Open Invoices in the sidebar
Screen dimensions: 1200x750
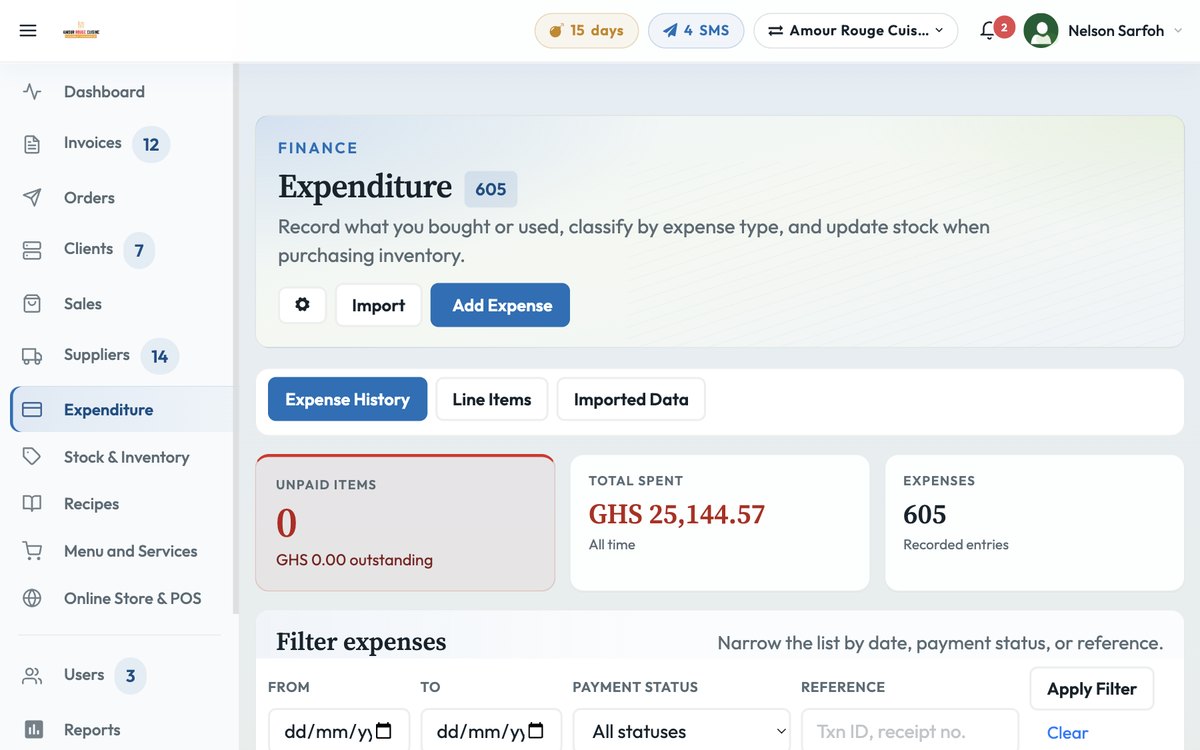(93, 143)
